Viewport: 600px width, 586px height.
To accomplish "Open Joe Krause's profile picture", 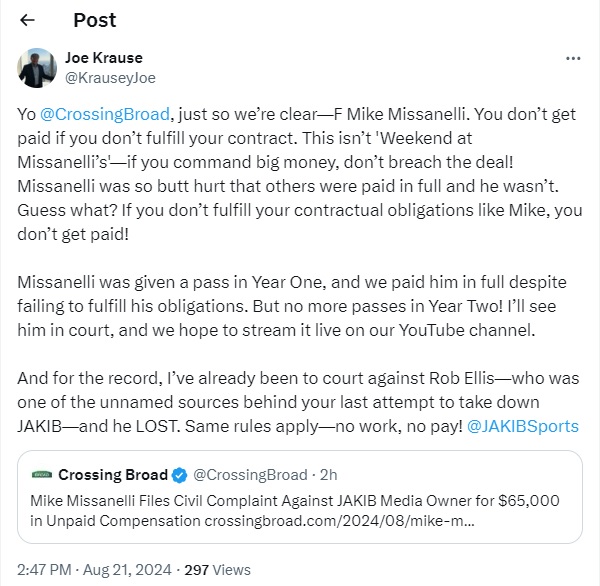I will 37,67.
